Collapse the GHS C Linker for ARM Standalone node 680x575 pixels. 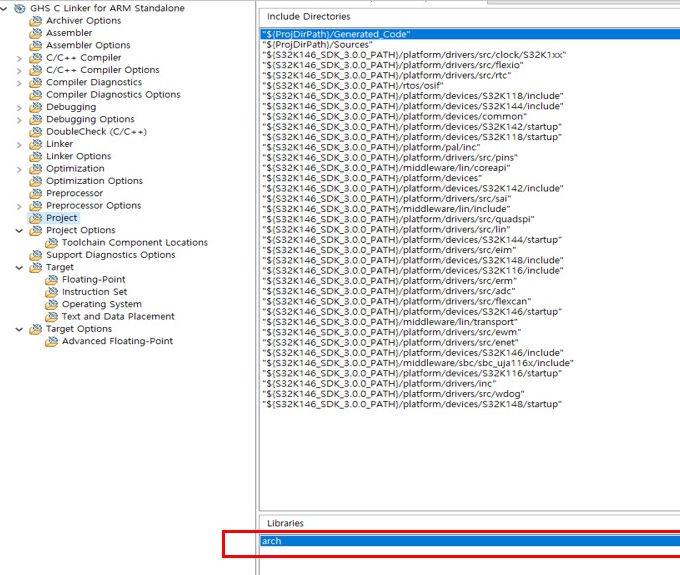(4, 8)
